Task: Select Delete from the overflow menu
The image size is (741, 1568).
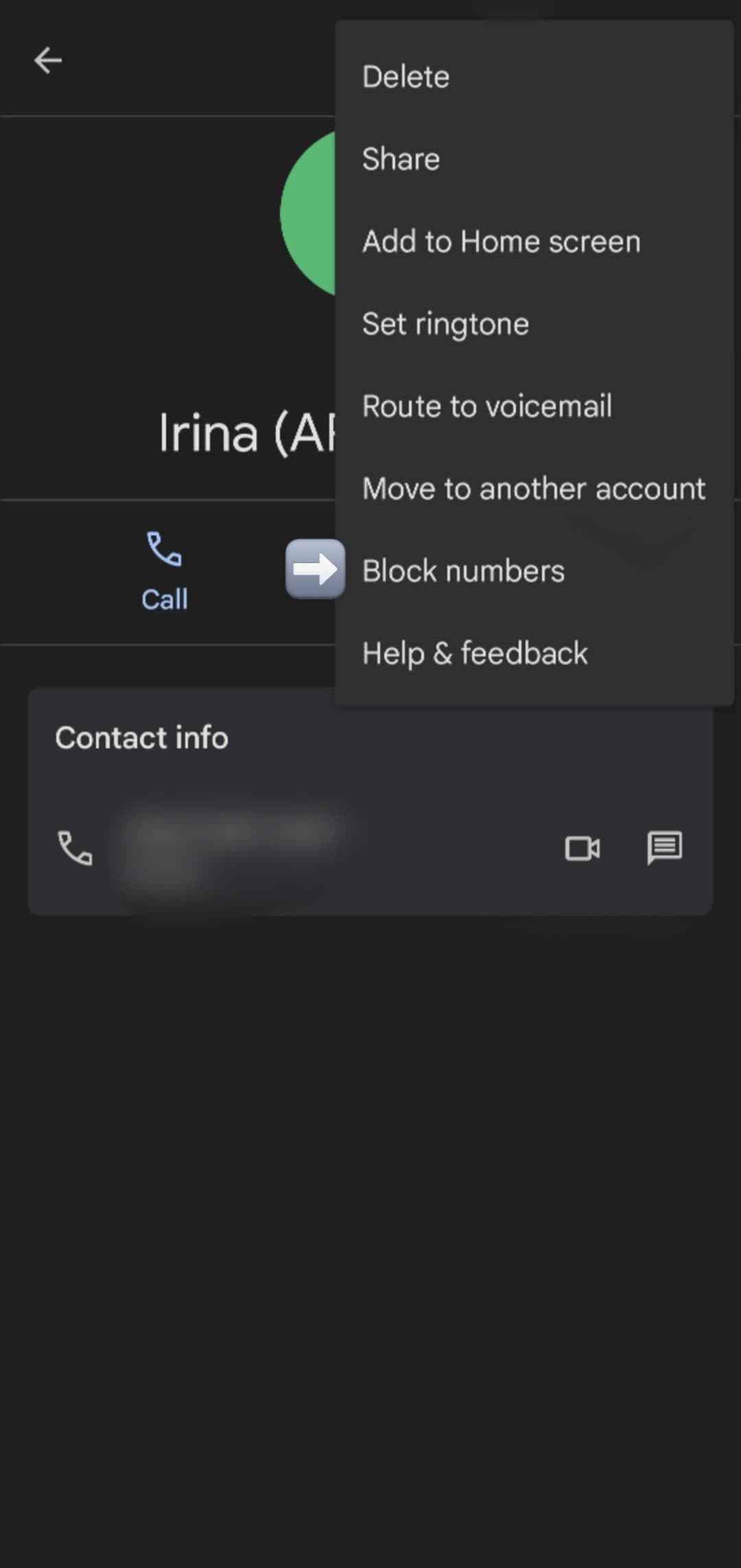Action: click(x=405, y=77)
